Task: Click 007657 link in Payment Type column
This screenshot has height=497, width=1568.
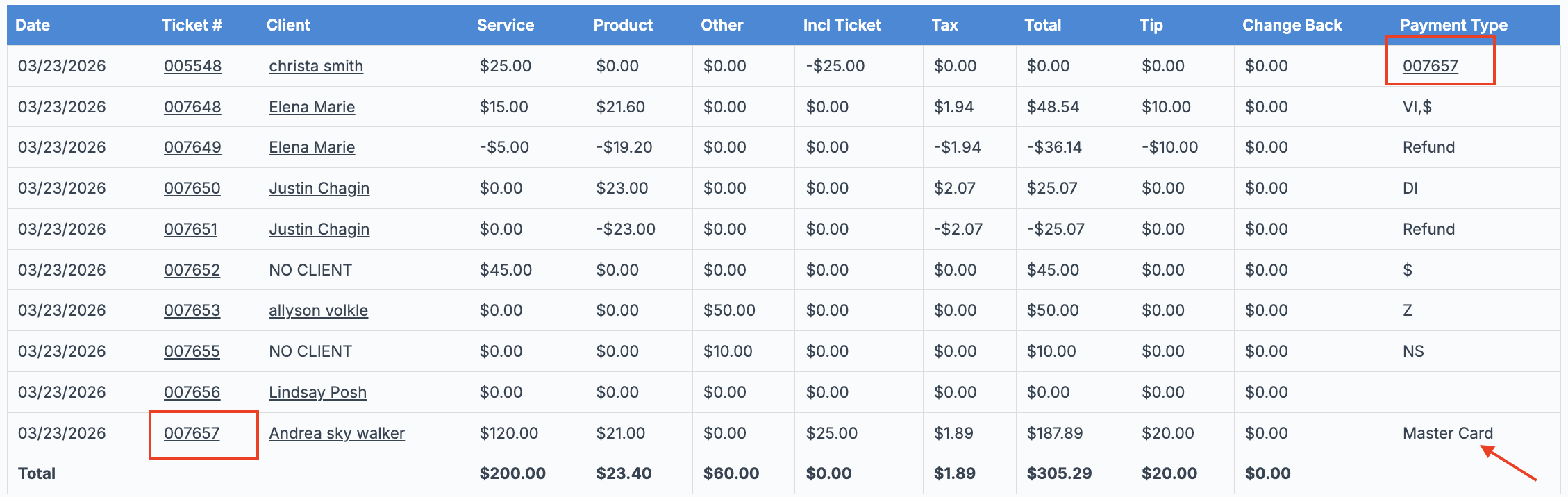Action: click(1430, 66)
